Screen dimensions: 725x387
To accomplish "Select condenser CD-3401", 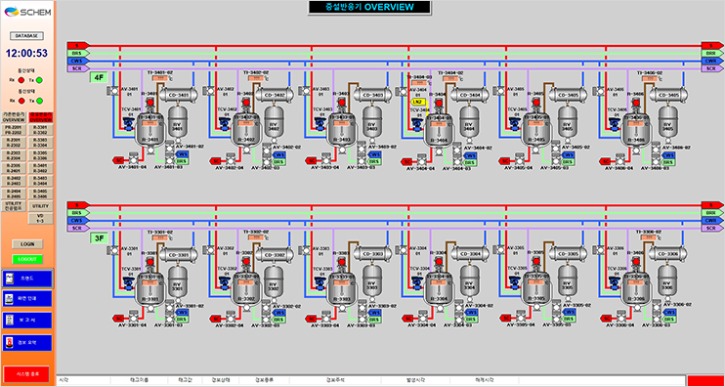I will pyautogui.click(x=178, y=95).
